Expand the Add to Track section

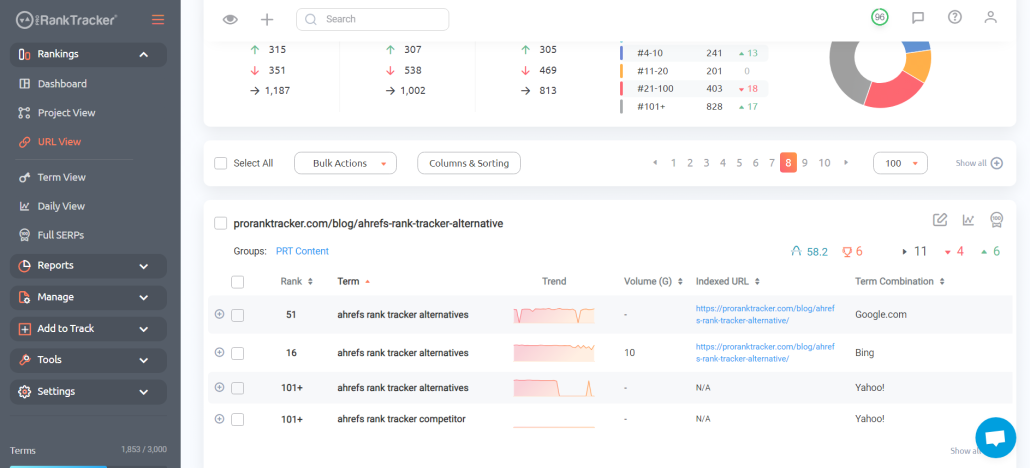point(88,329)
